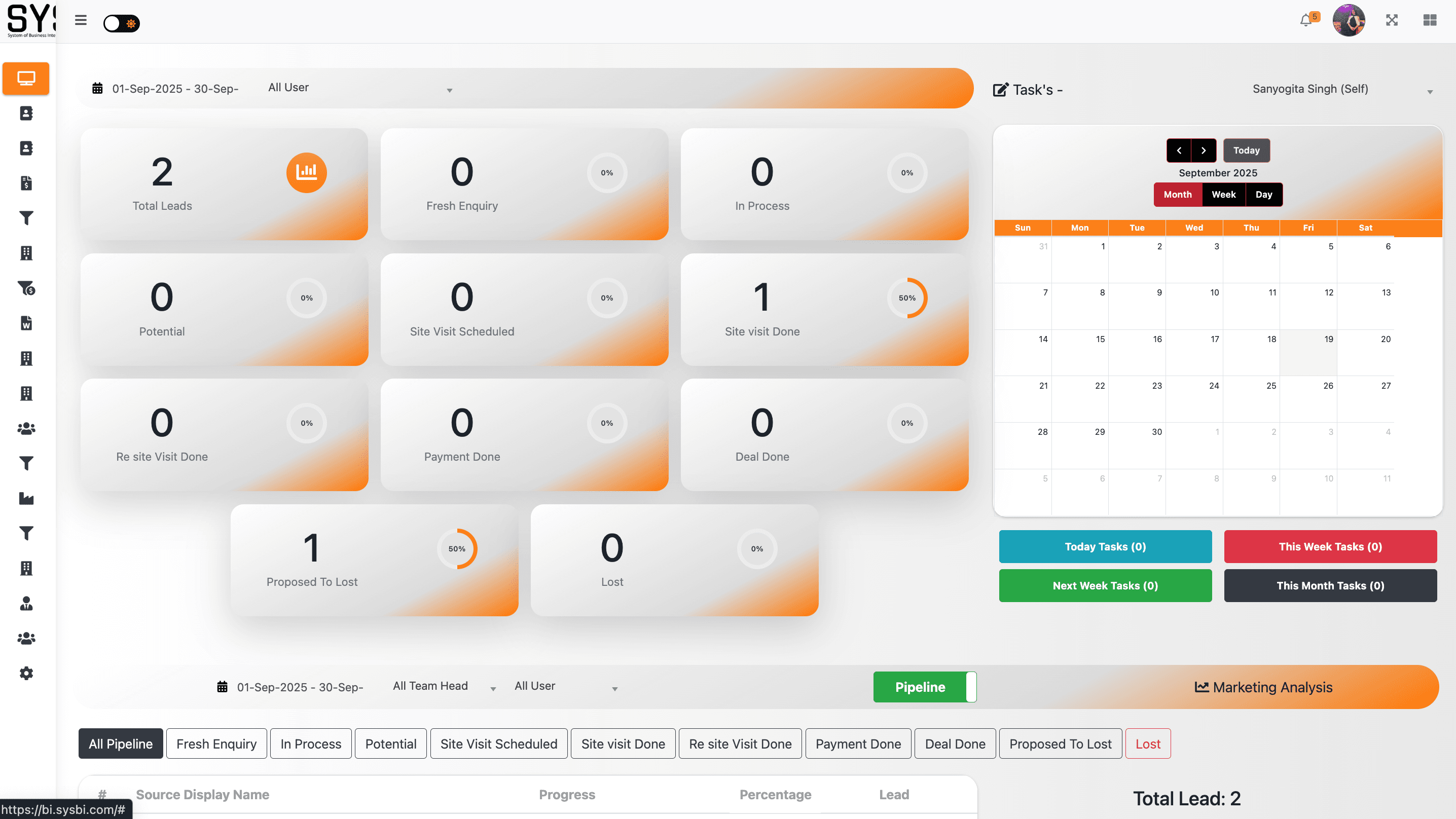Switch calendar to Week view
This screenshot has width=1456, height=819.
click(x=1223, y=195)
